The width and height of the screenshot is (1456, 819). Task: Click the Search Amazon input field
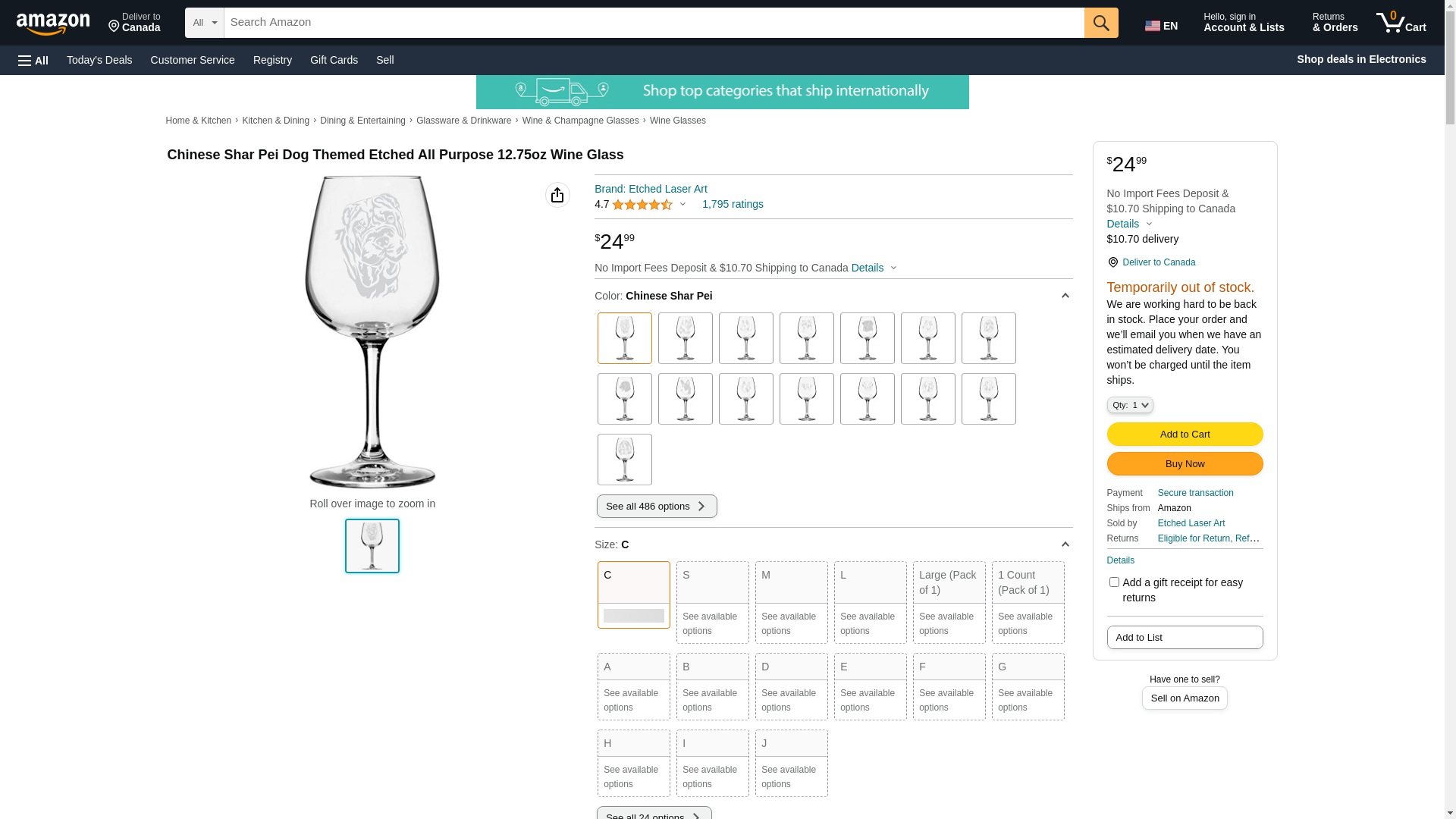coord(654,23)
